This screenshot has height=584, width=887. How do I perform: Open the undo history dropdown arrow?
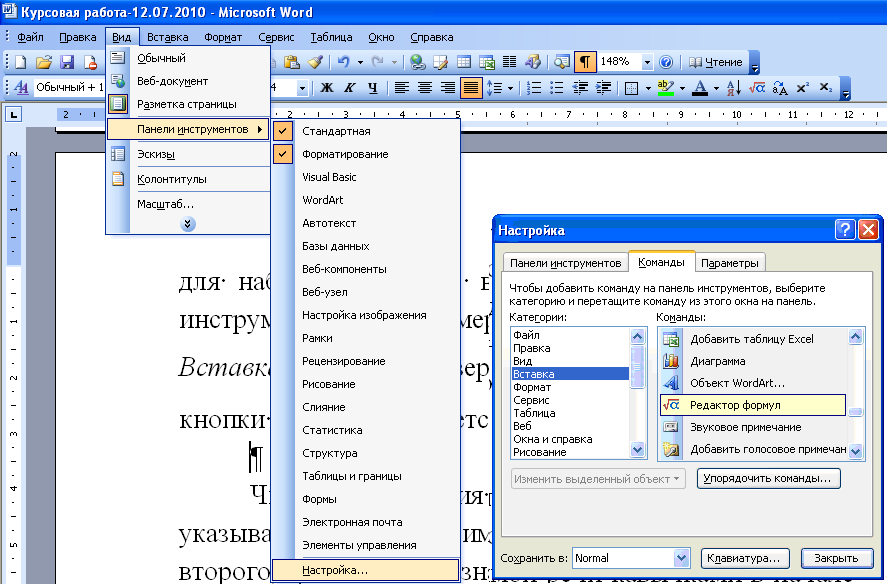(360, 62)
